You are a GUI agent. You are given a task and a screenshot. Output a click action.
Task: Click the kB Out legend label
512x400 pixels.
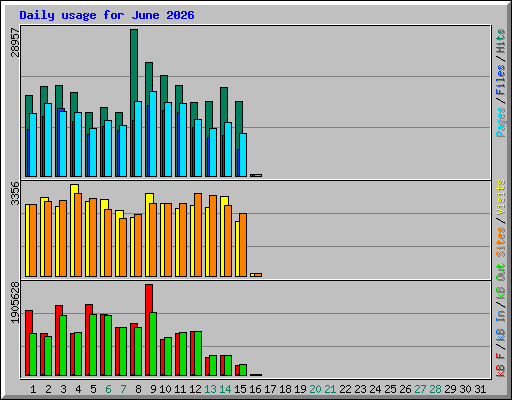[x=501, y=281]
